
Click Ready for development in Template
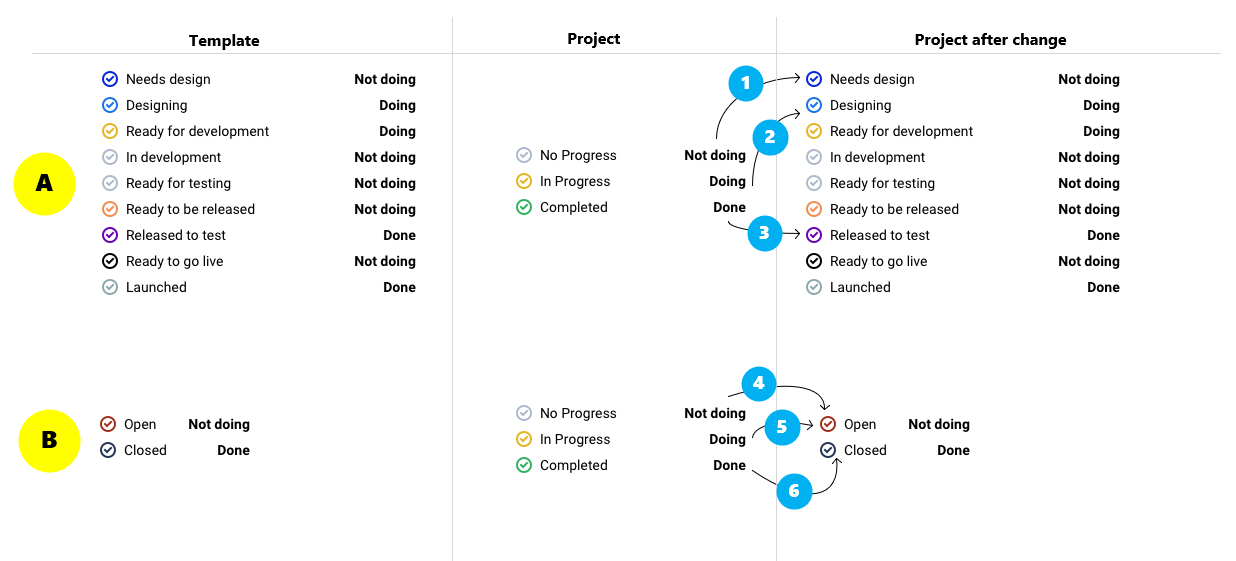(197, 131)
